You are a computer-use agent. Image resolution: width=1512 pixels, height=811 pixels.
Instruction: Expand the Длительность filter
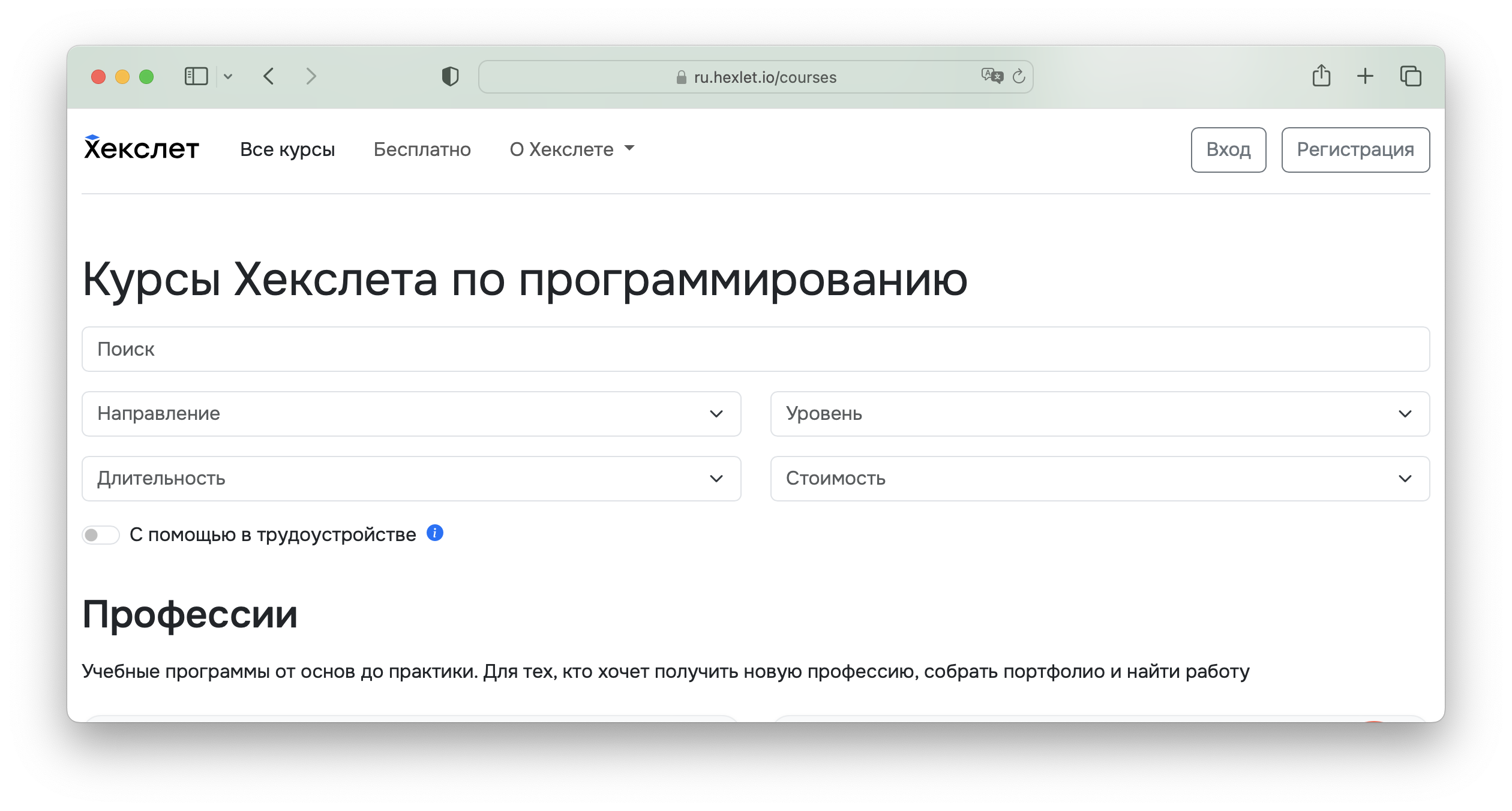tap(412, 478)
